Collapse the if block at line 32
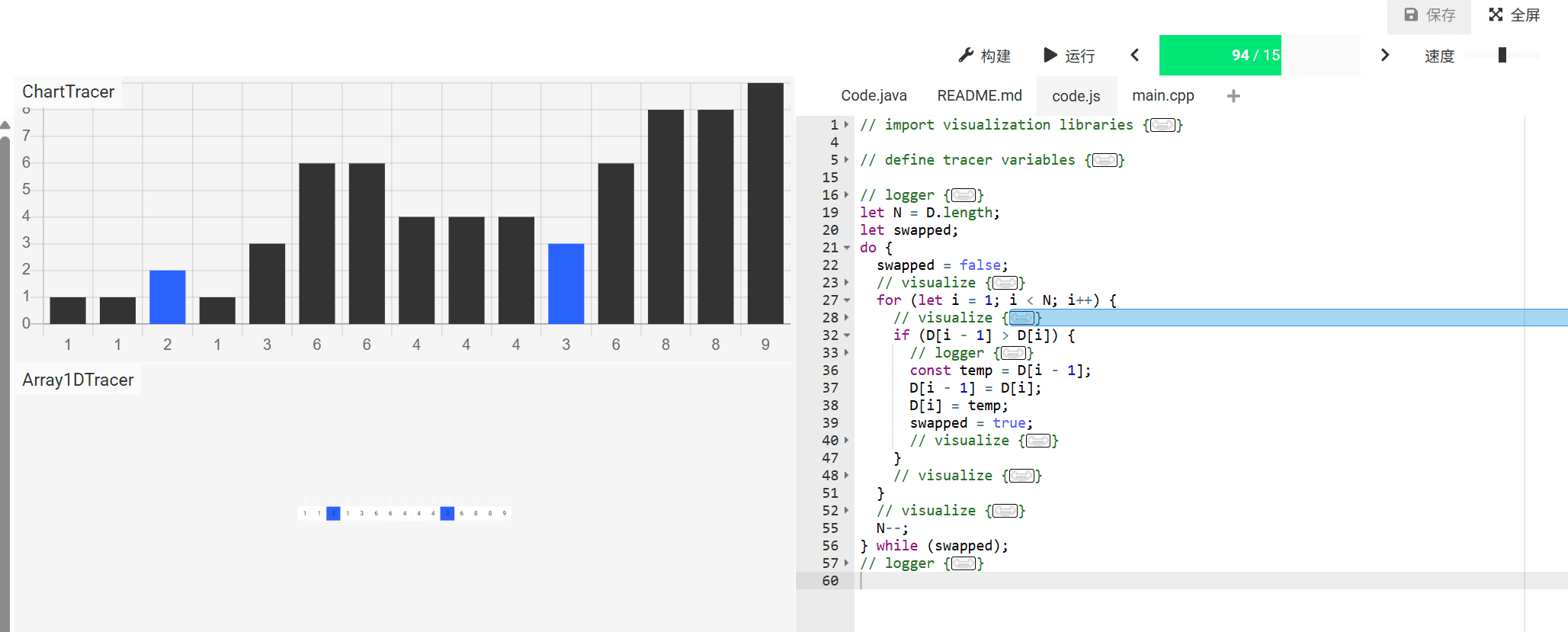The height and width of the screenshot is (632, 1568). click(846, 335)
